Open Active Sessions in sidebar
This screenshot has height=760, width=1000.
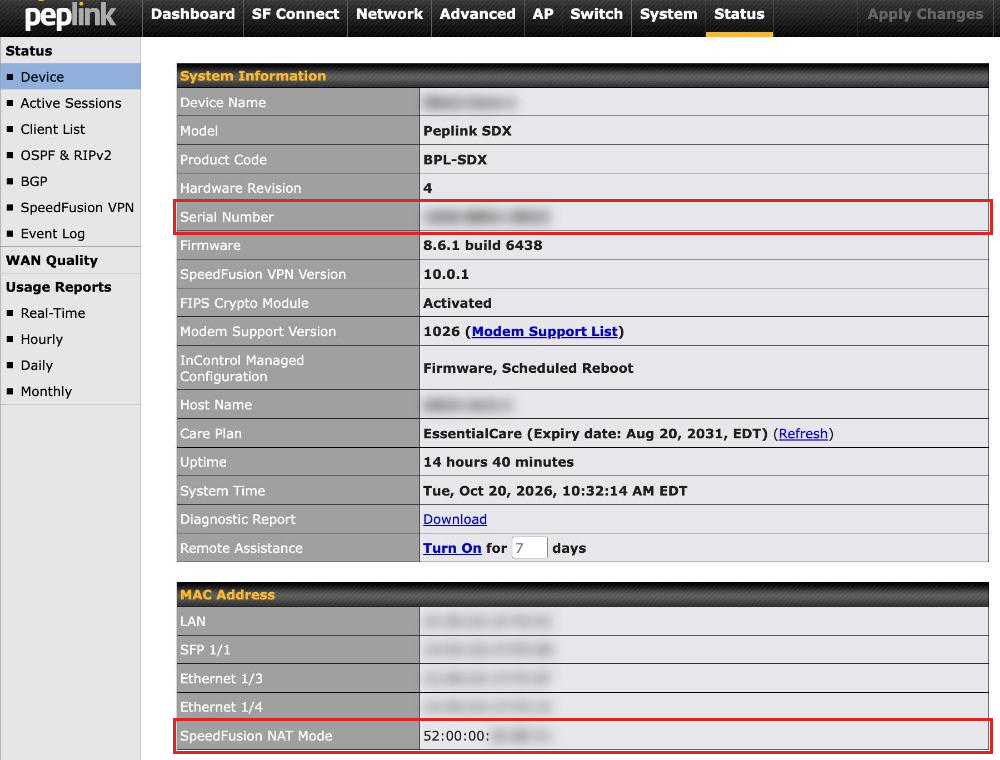tap(70, 103)
